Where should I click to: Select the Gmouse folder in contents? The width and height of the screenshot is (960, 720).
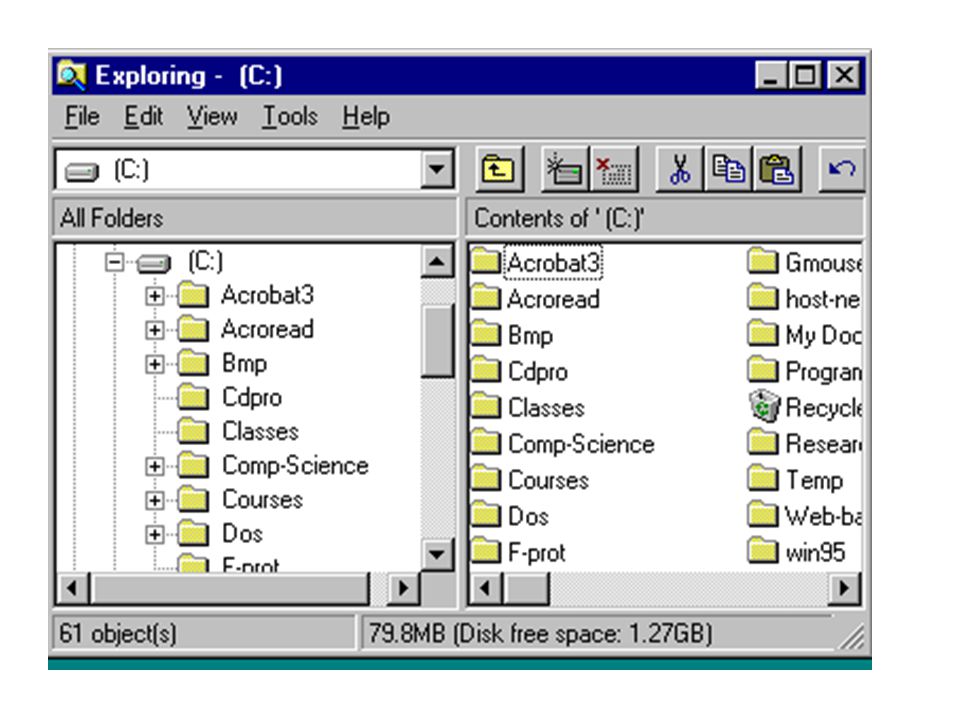[x=804, y=262]
